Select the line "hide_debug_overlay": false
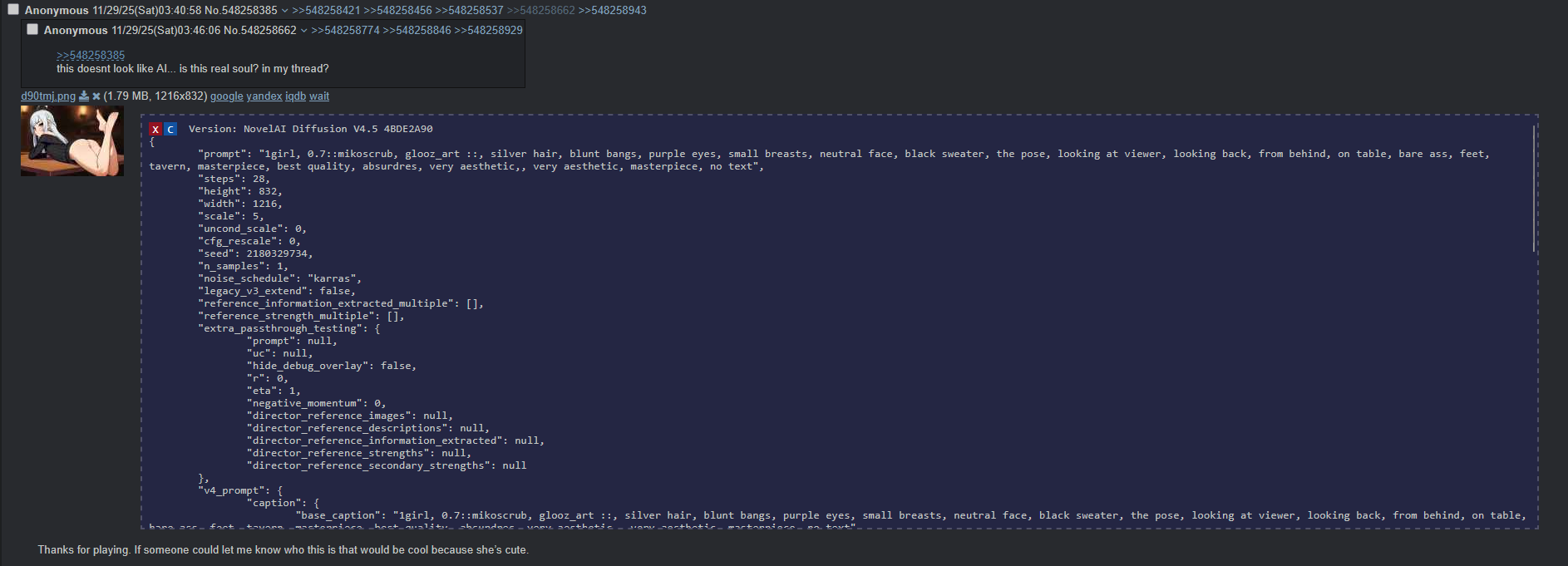Viewport: 1568px width, 566px height. click(332, 366)
